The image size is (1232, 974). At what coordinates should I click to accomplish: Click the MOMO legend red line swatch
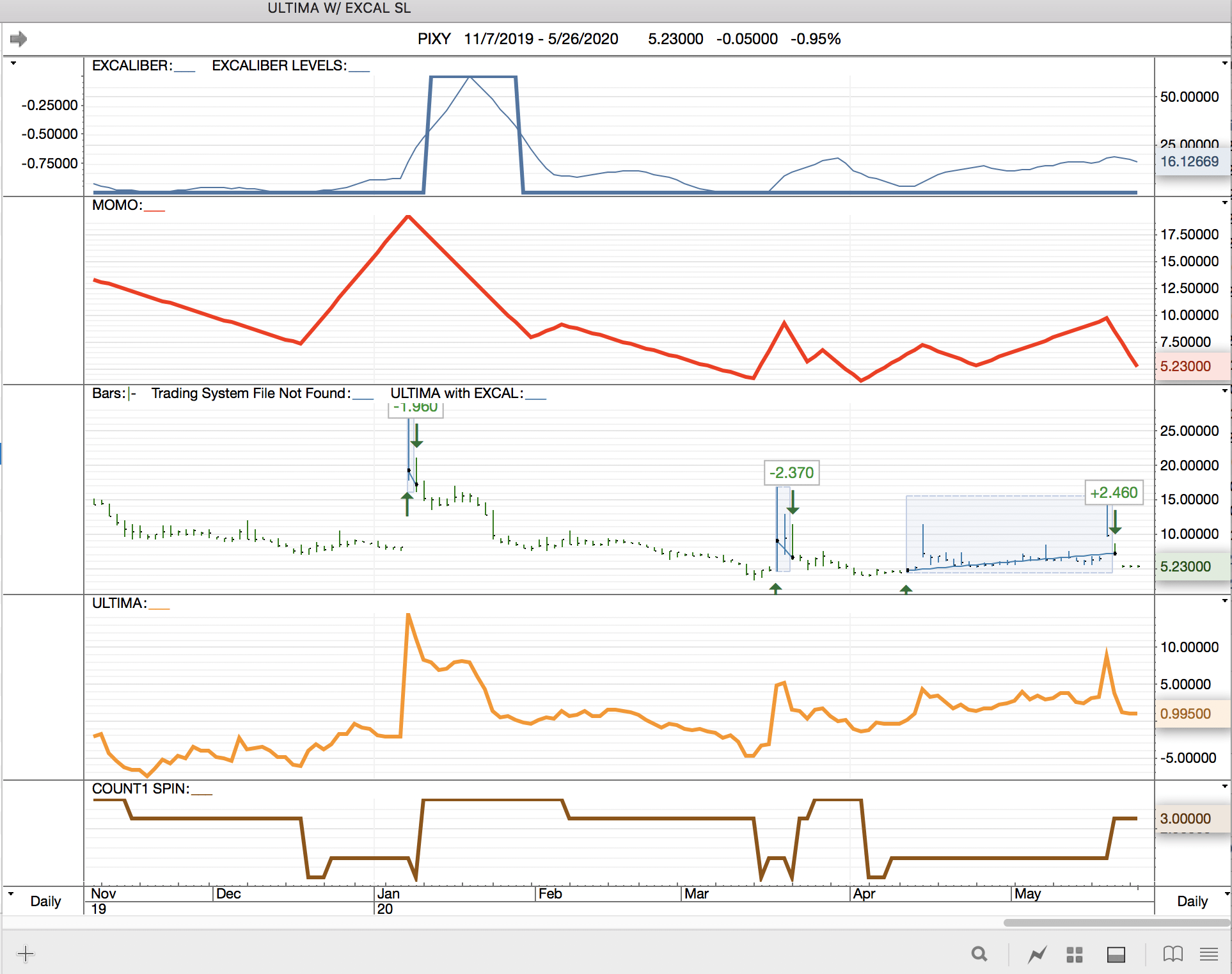coord(154,209)
